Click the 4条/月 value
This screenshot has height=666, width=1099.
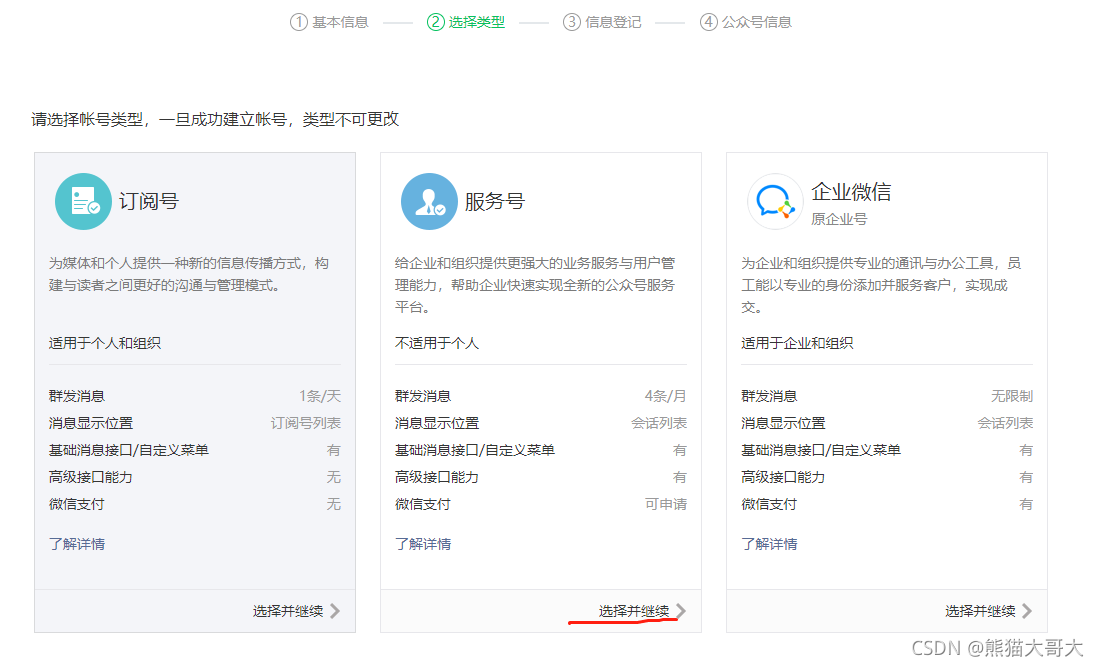coord(666,396)
